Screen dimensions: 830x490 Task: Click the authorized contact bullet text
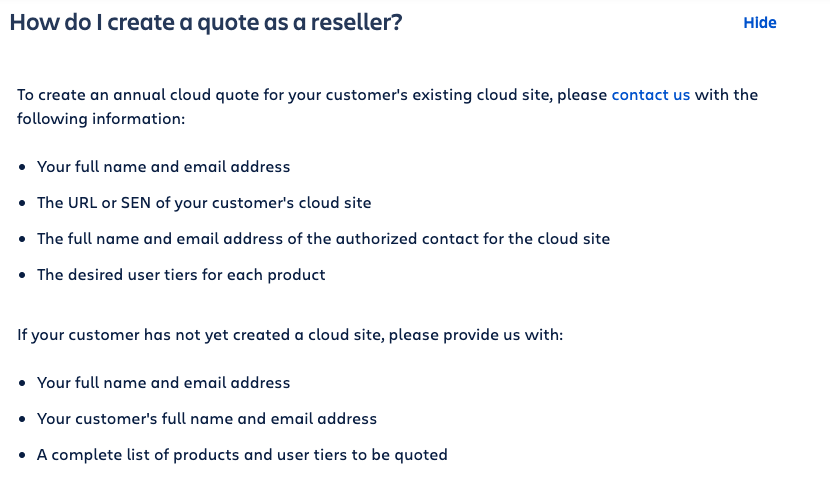coord(323,239)
